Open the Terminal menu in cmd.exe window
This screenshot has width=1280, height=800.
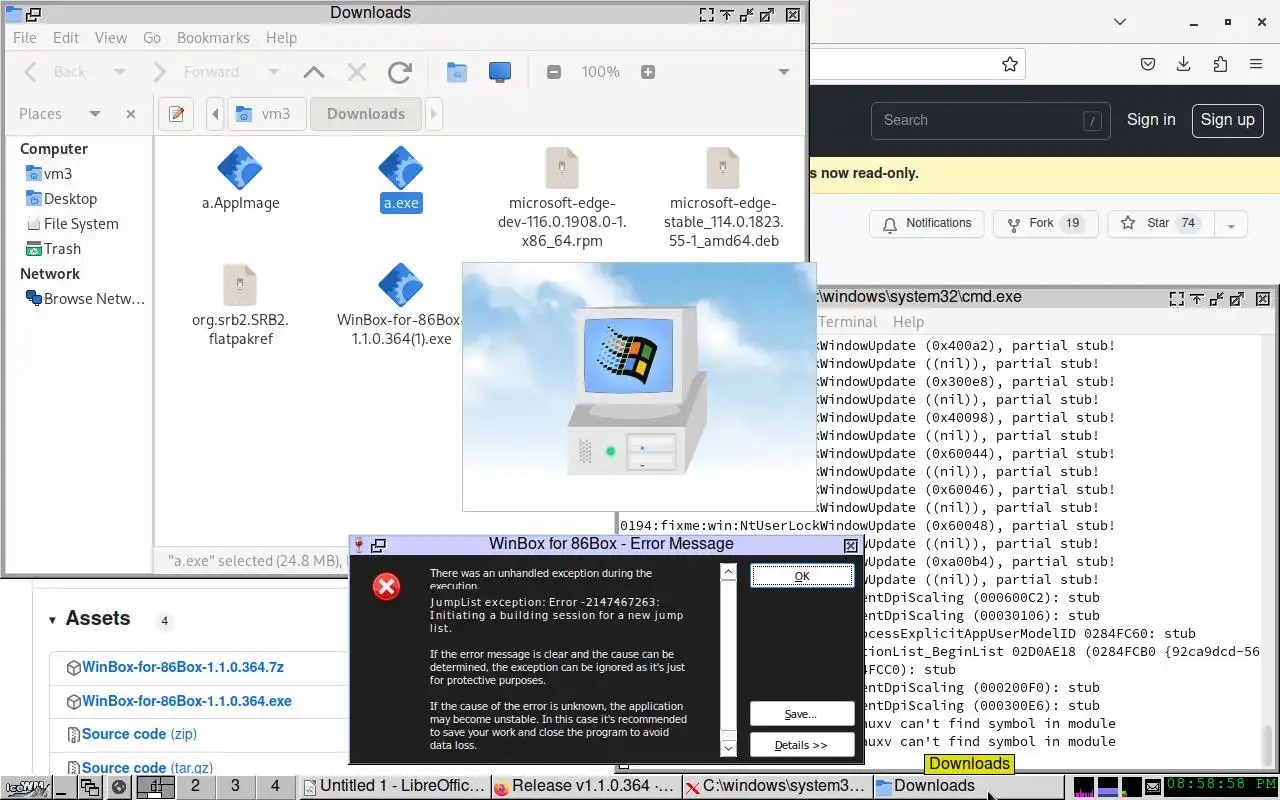[x=847, y=322]
